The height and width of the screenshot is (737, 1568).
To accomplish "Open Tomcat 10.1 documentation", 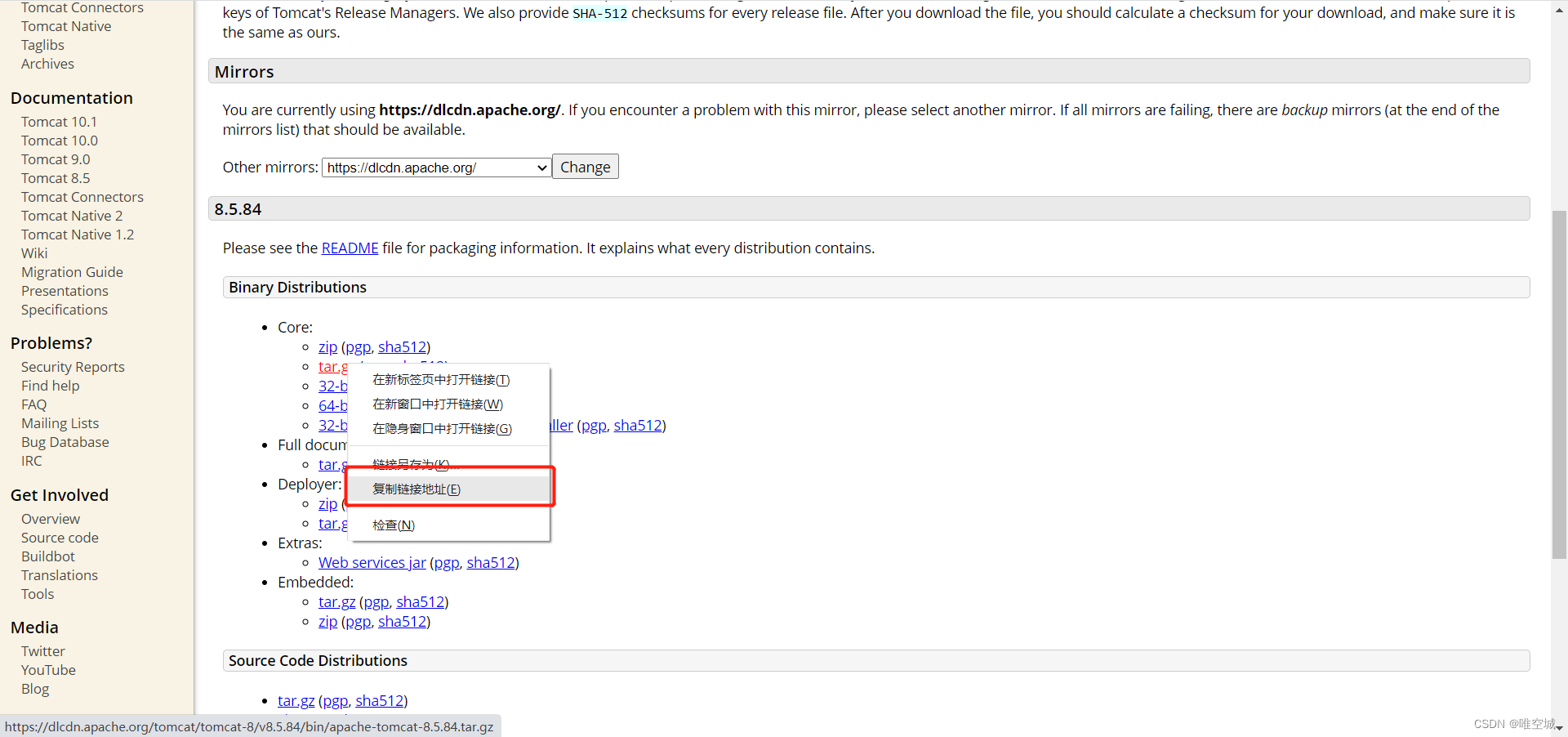I will click(x=59, y=122).
